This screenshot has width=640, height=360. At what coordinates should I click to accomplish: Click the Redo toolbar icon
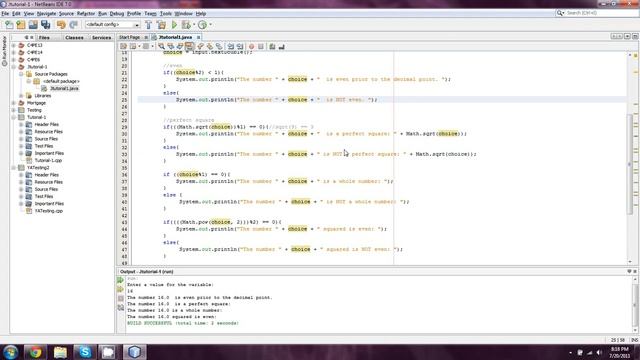73,25
